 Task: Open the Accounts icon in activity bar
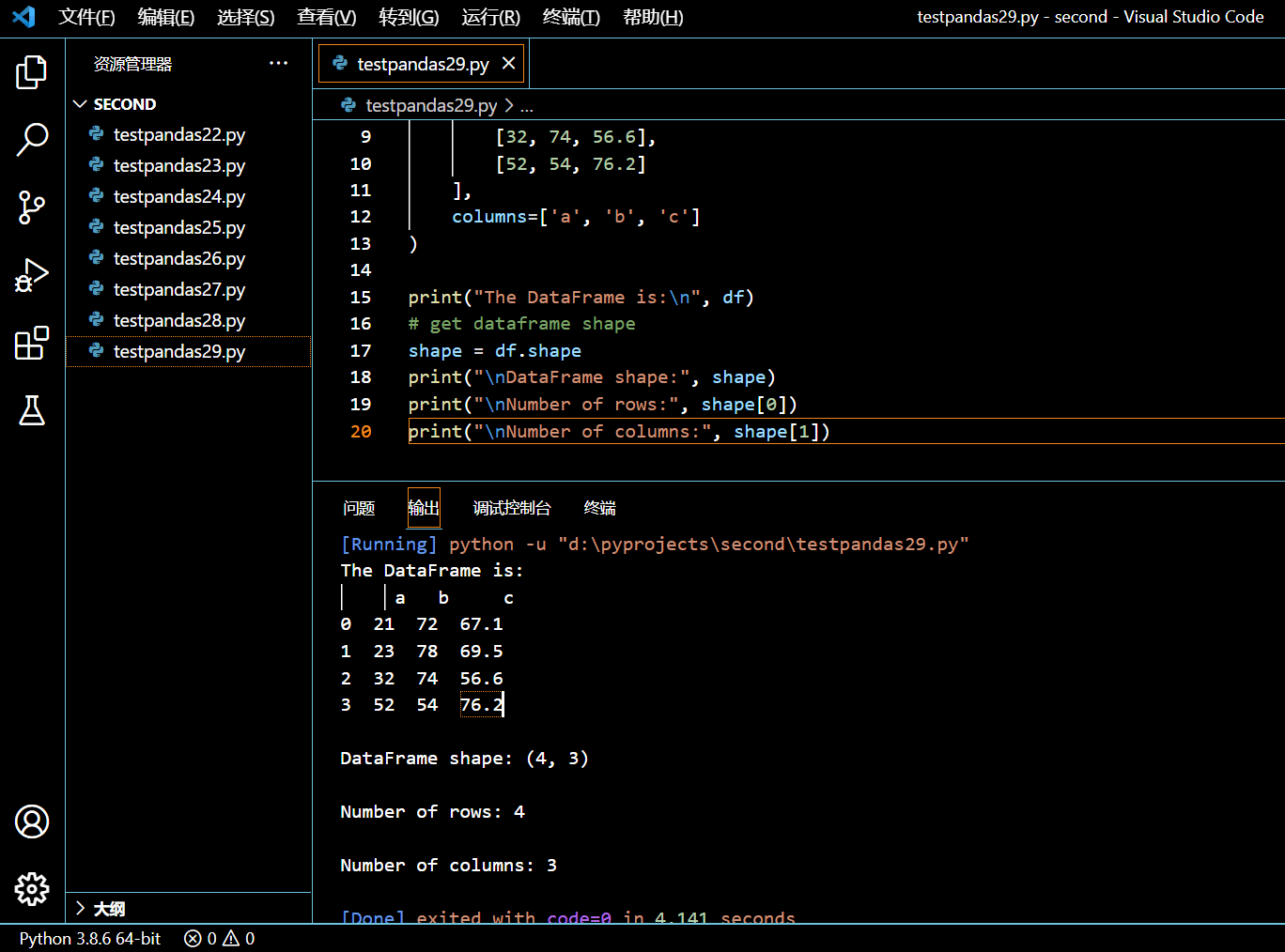(x=32, y=821)
